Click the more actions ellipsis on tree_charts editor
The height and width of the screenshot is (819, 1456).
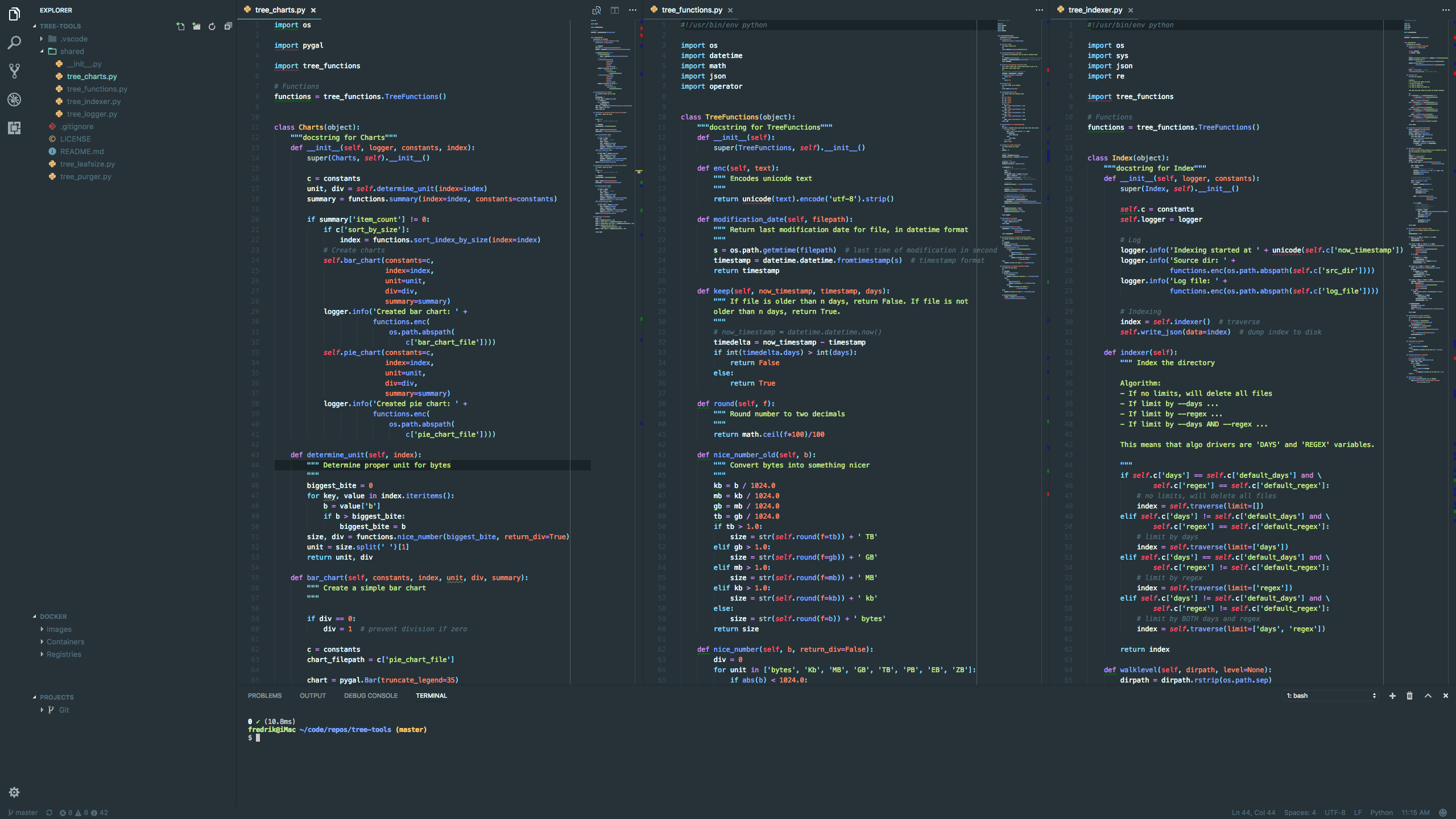point(632,9)
